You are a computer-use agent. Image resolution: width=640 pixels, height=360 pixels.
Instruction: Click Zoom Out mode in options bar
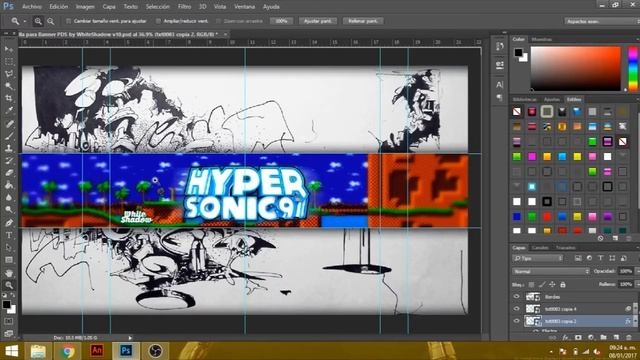tap(51, 21)
